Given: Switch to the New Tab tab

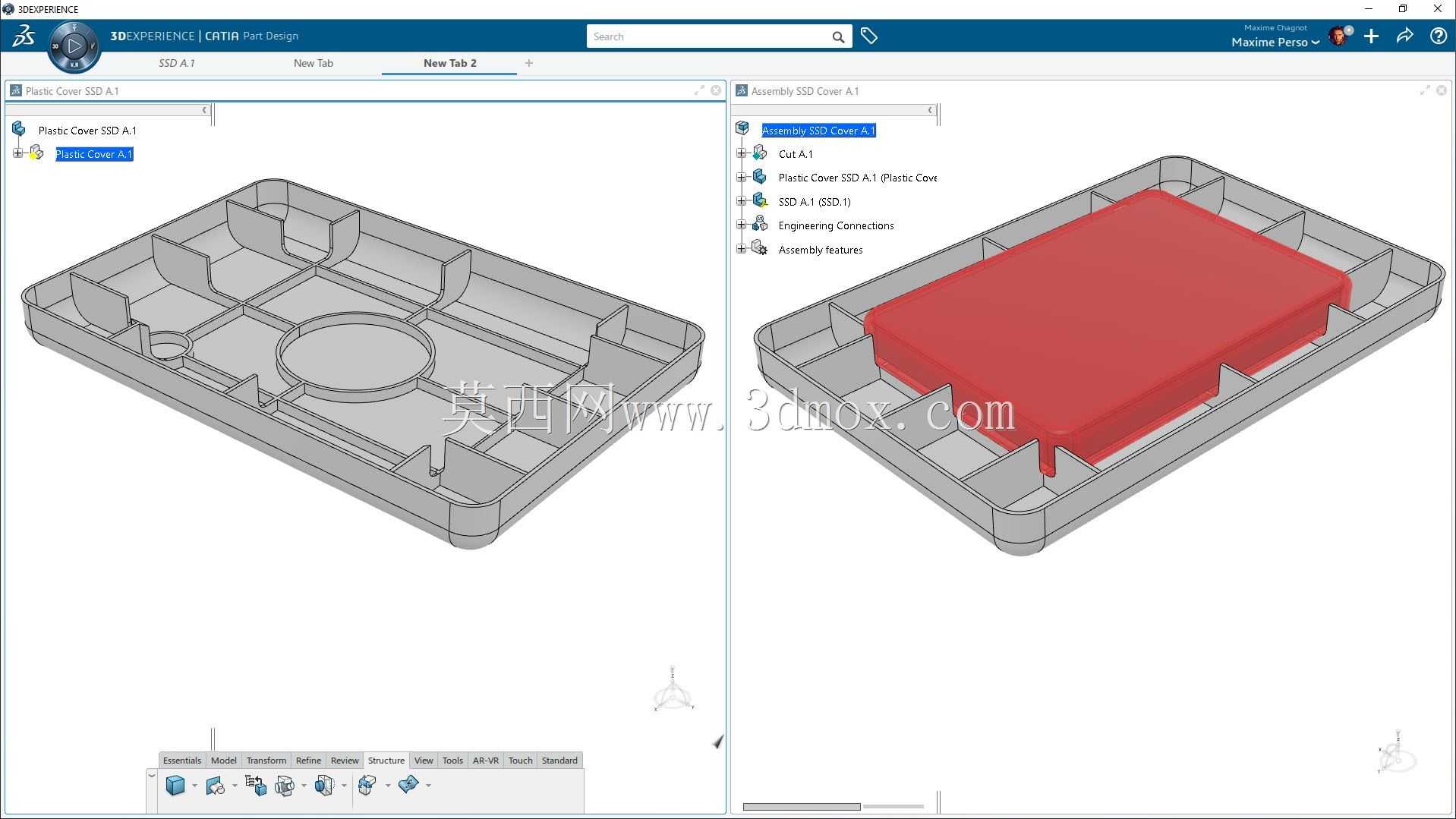Looking at the screenshot, I should coord(314,63).
